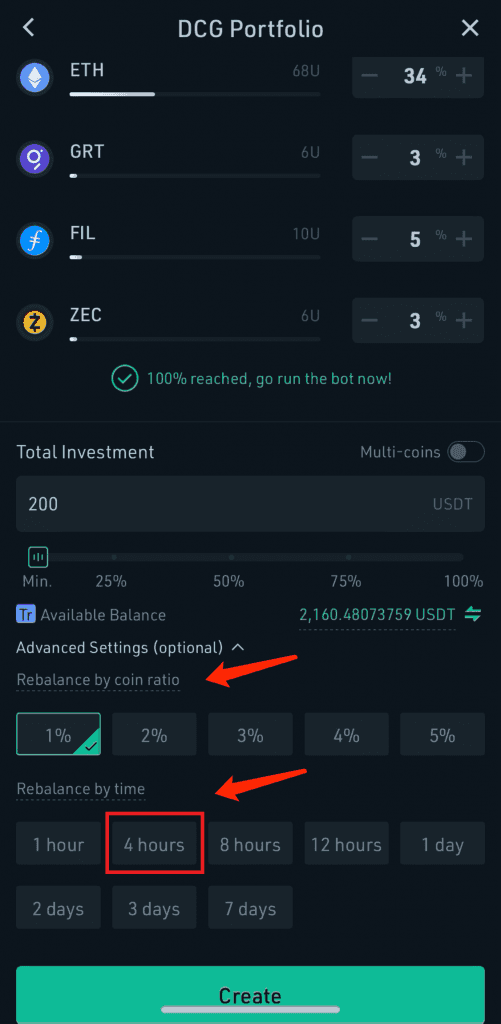
Task: Tap the ZEC Zcash coin icon
Action: click(35, 322)
